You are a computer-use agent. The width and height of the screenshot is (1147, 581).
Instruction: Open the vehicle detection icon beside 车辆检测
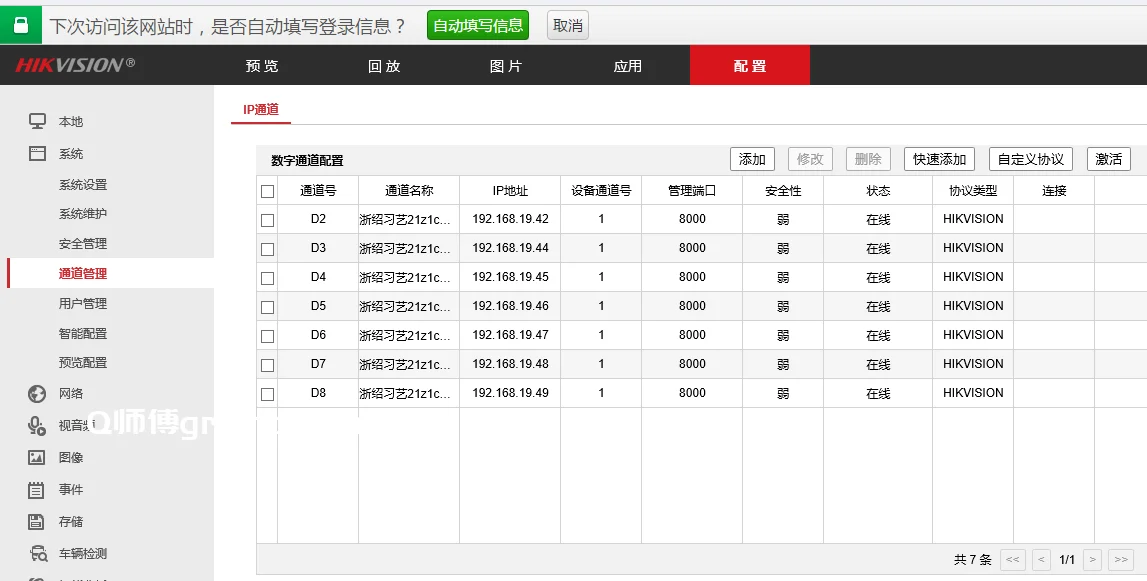[37, 554]
